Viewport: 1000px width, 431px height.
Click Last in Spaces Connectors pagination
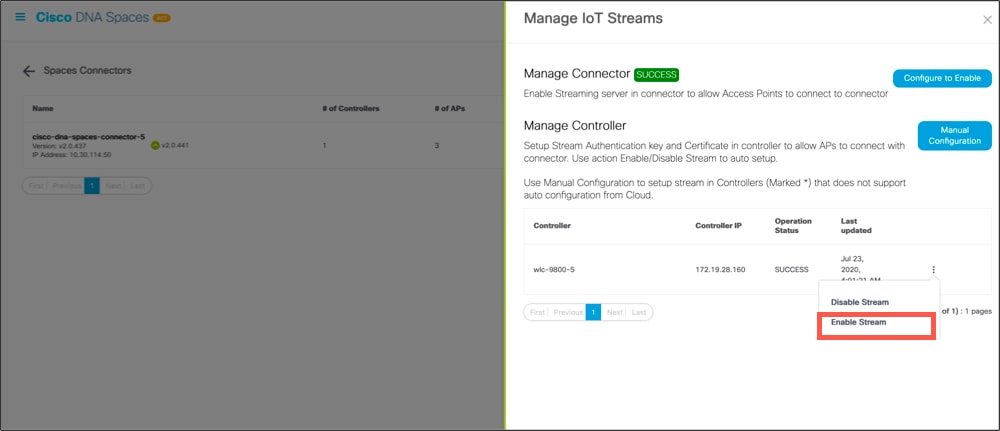(x=137, y=186)
